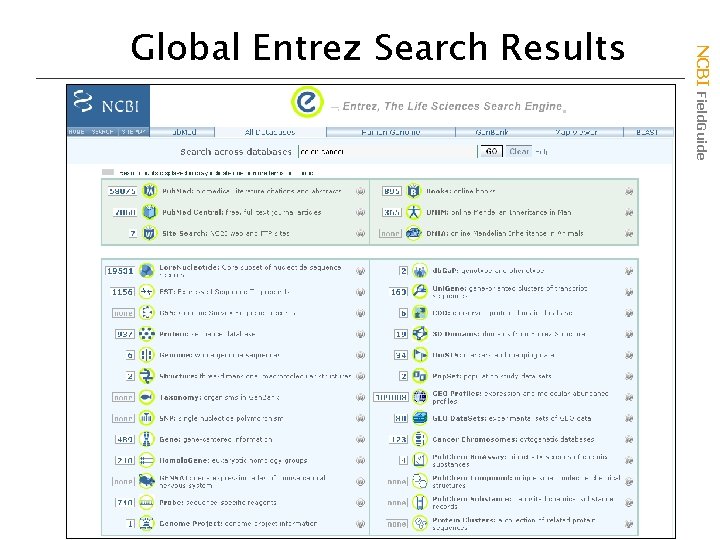Click the Books database icon
The image size is (720, 540).
point(414,191)
